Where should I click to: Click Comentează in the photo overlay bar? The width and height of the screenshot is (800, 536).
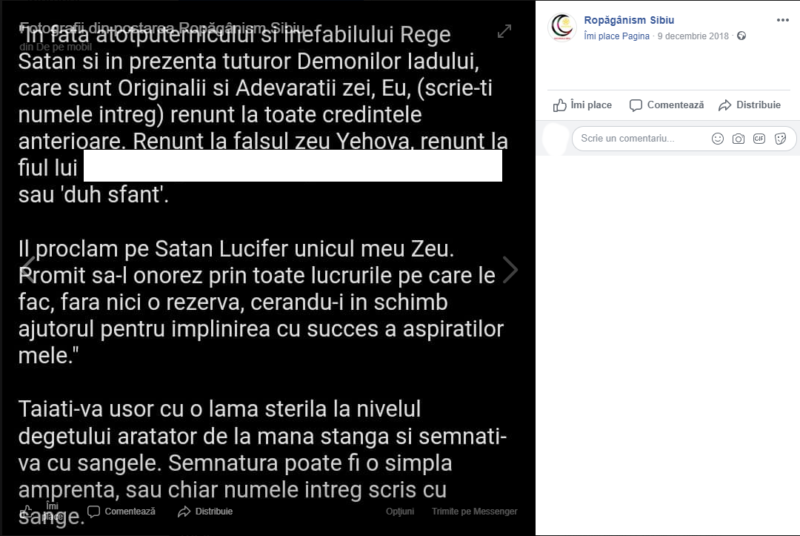click(x=122, y=511)
